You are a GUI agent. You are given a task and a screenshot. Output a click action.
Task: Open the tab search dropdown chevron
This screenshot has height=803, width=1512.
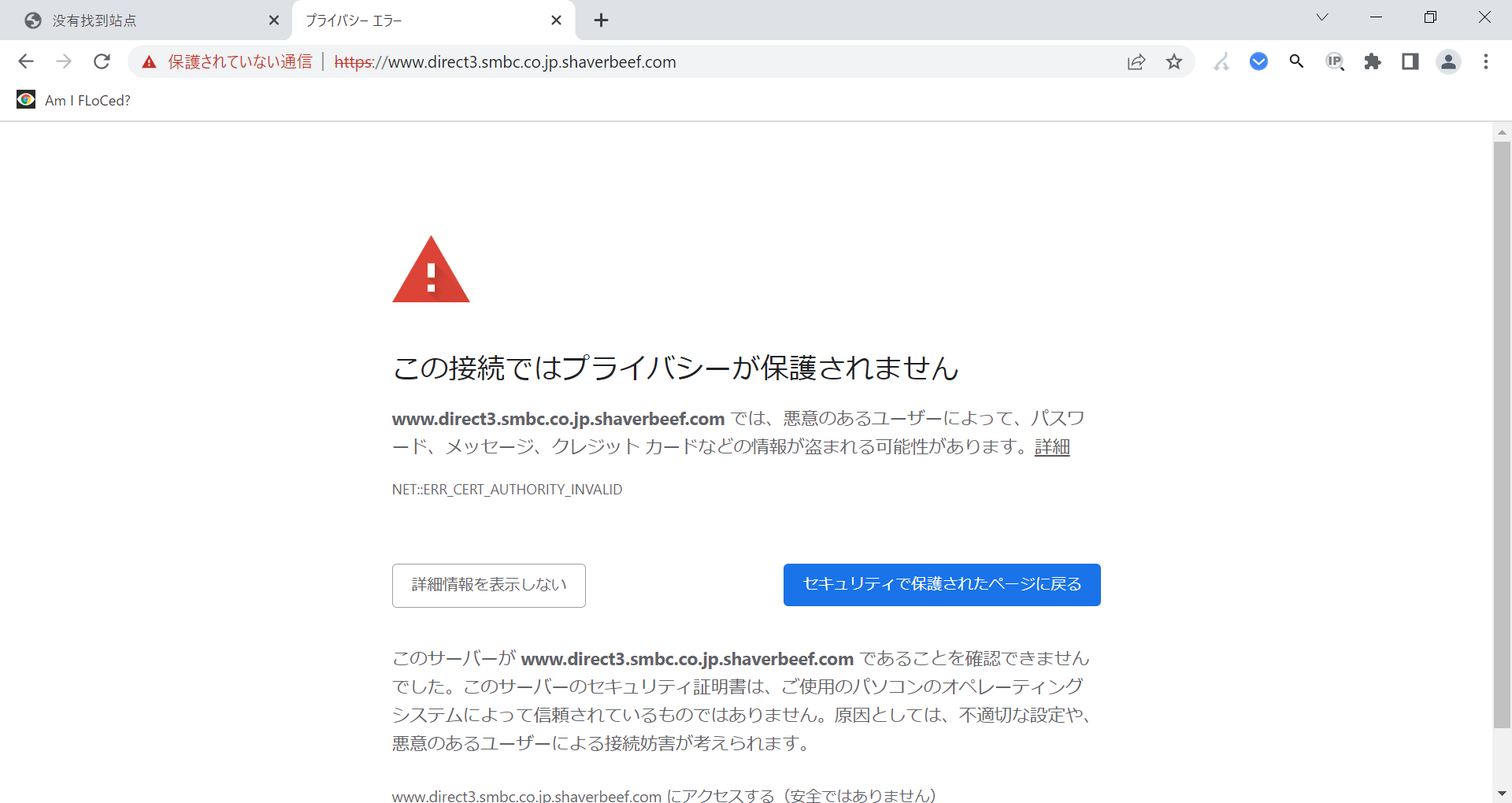pos(1322,17)
